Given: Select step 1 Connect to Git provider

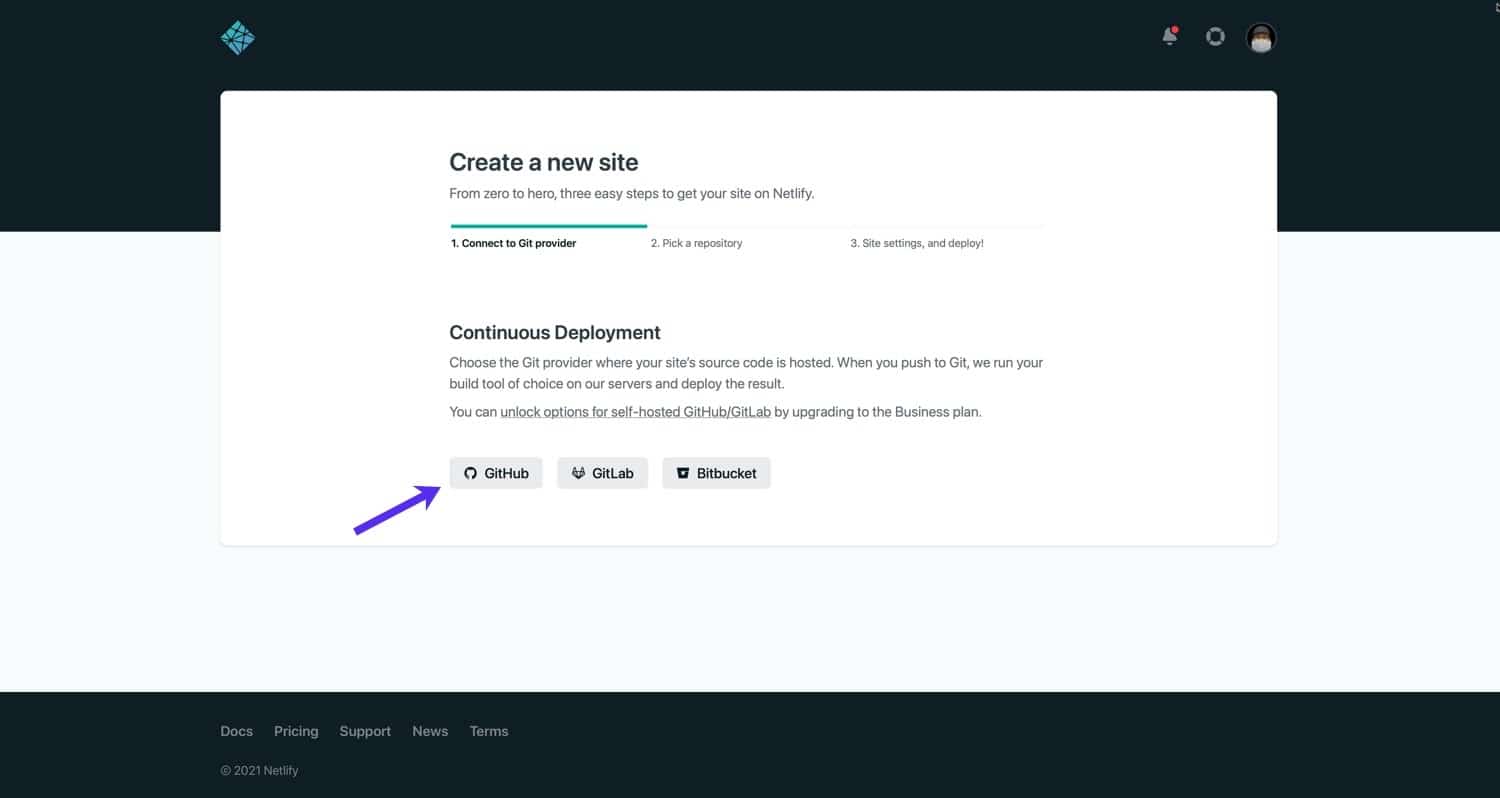Looking at the screenshot, I should [x=513, y=243].
